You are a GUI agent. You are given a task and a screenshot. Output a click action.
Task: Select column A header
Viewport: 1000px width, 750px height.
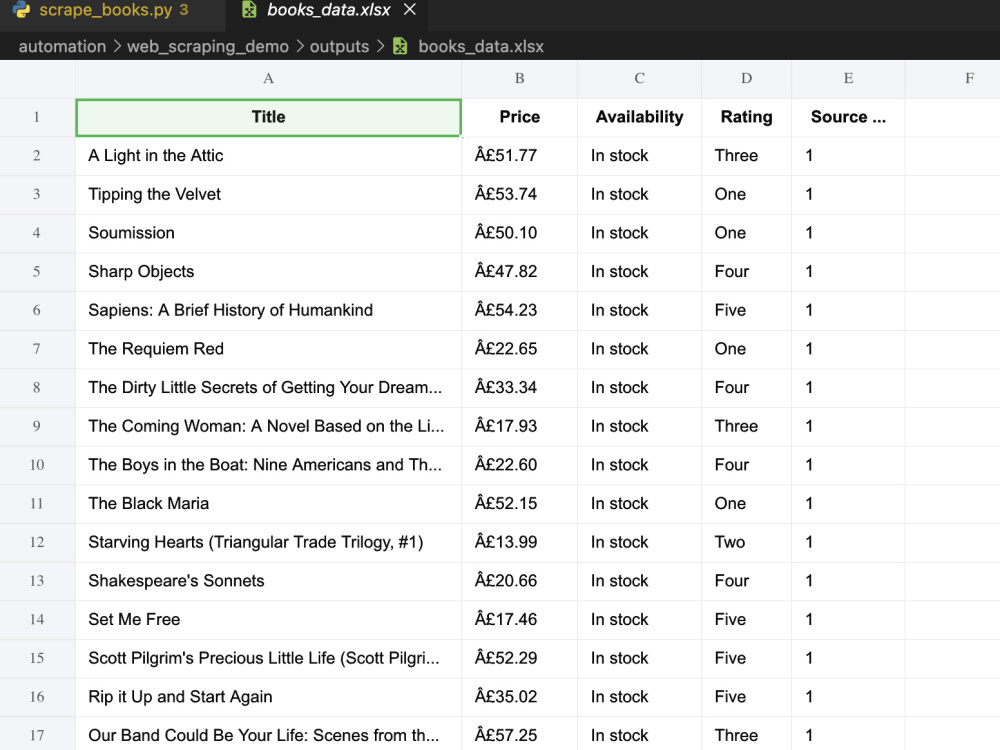(268, 78)
